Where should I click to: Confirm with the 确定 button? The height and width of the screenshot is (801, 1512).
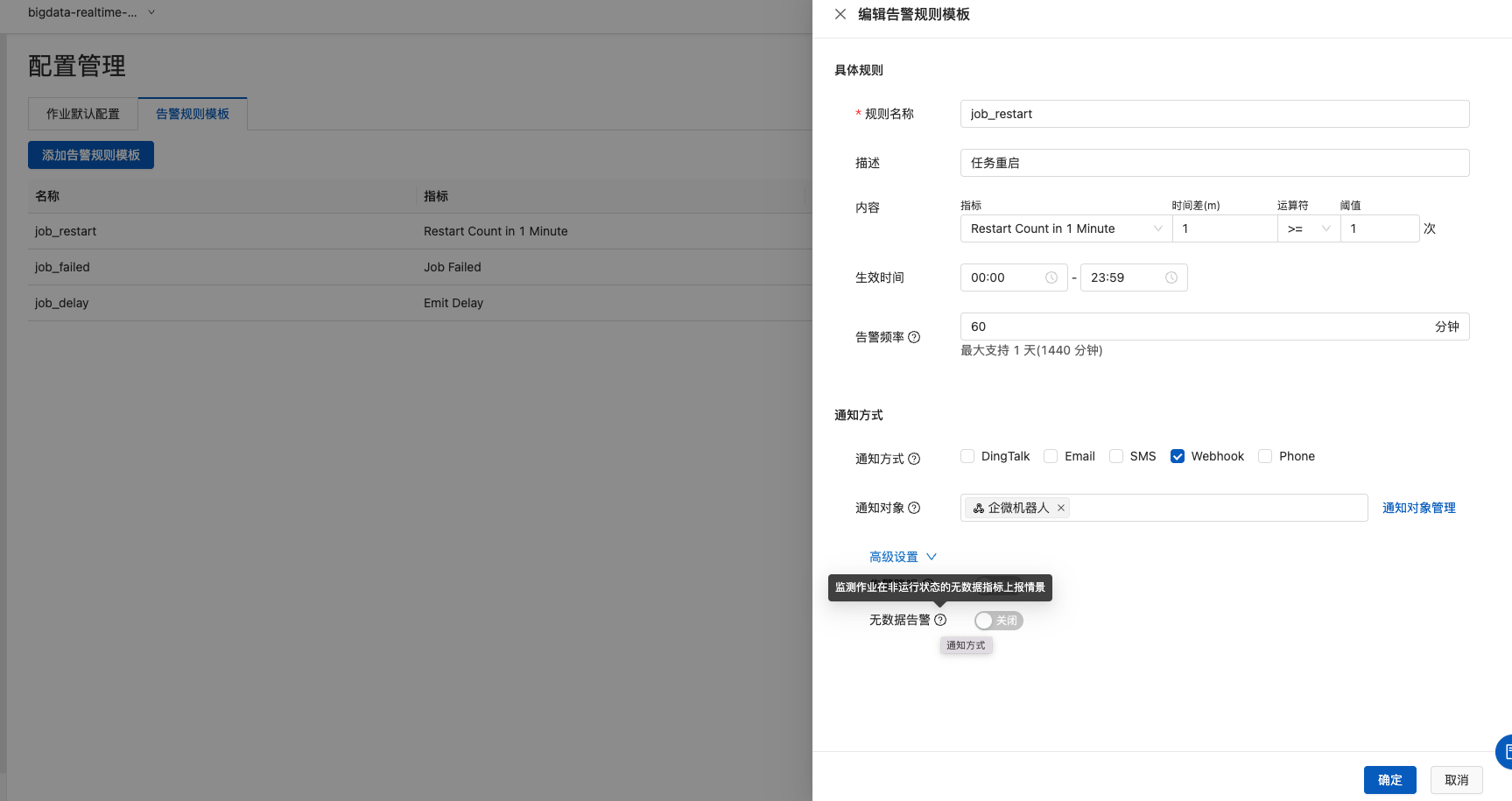point(1390,780)
